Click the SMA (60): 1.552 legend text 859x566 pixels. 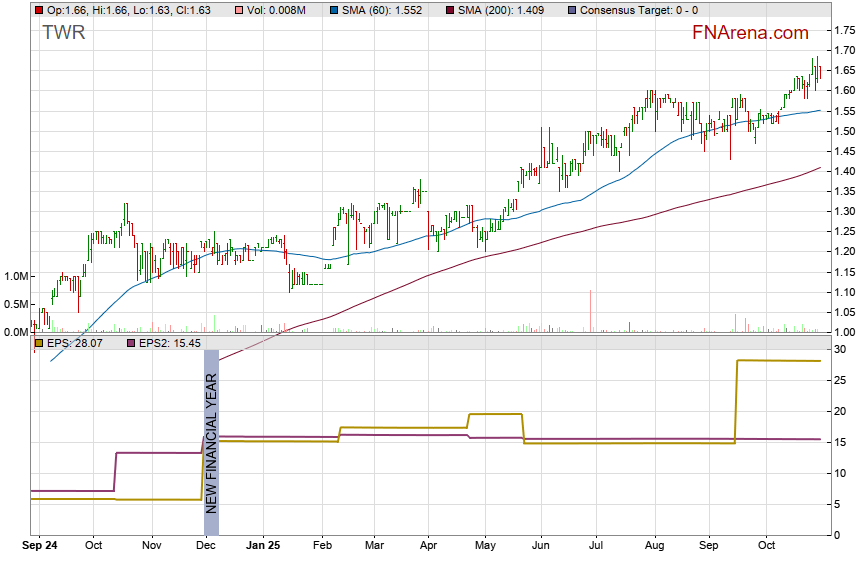coord(382,10)
